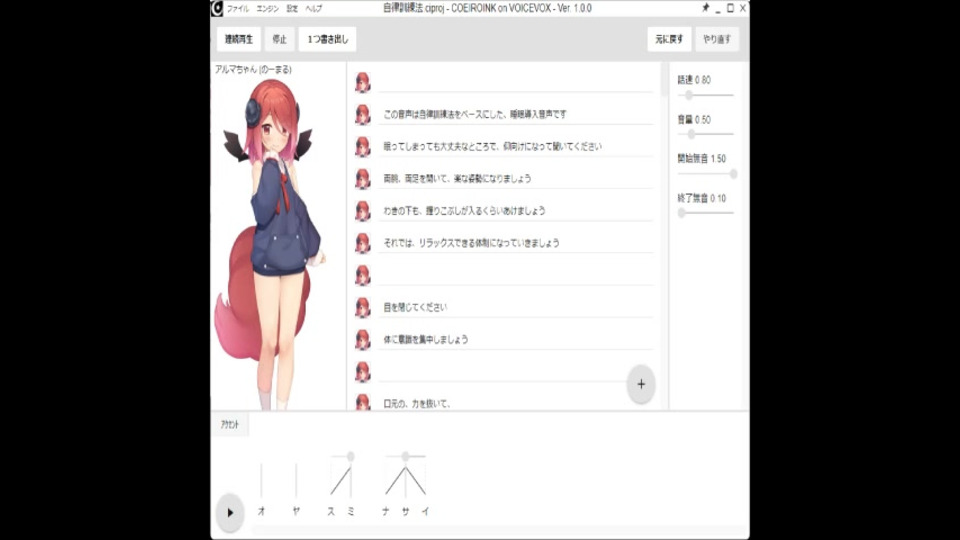
Task: Click the mora イ in accent panel
Action: tap(426, 511)
